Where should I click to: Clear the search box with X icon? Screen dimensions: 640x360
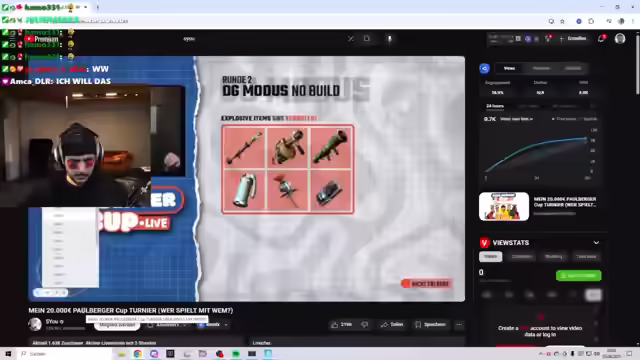click(351, 39)
